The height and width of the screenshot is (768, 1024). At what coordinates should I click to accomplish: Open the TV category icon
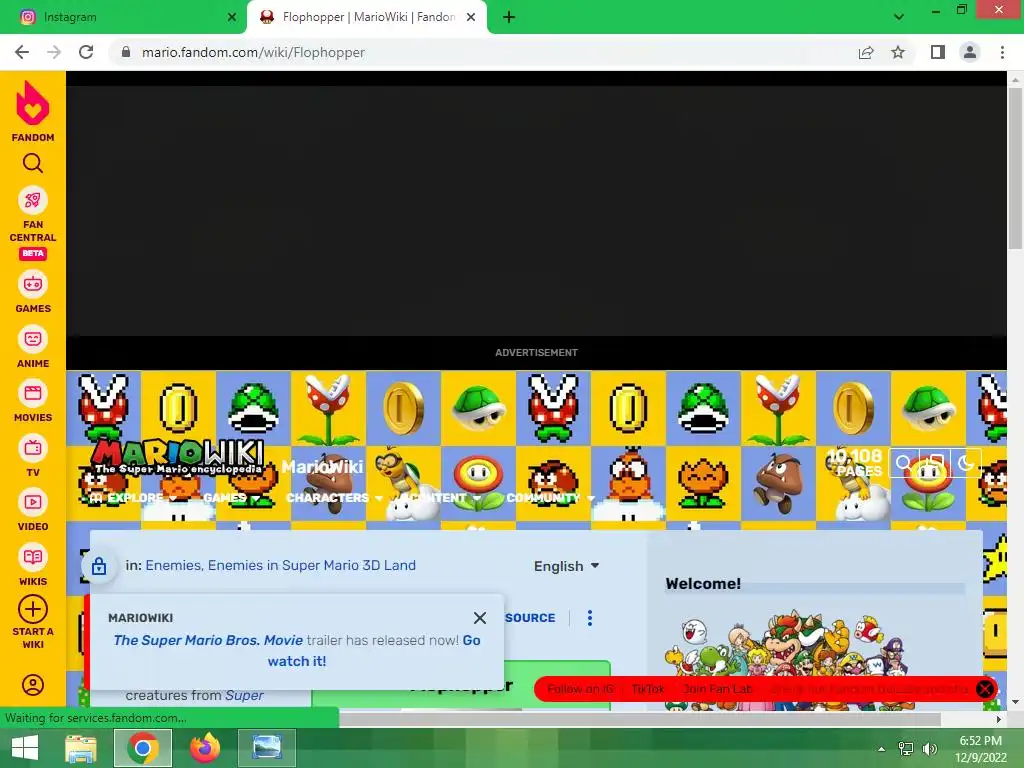pyautogui.click(x=33, y=449)
